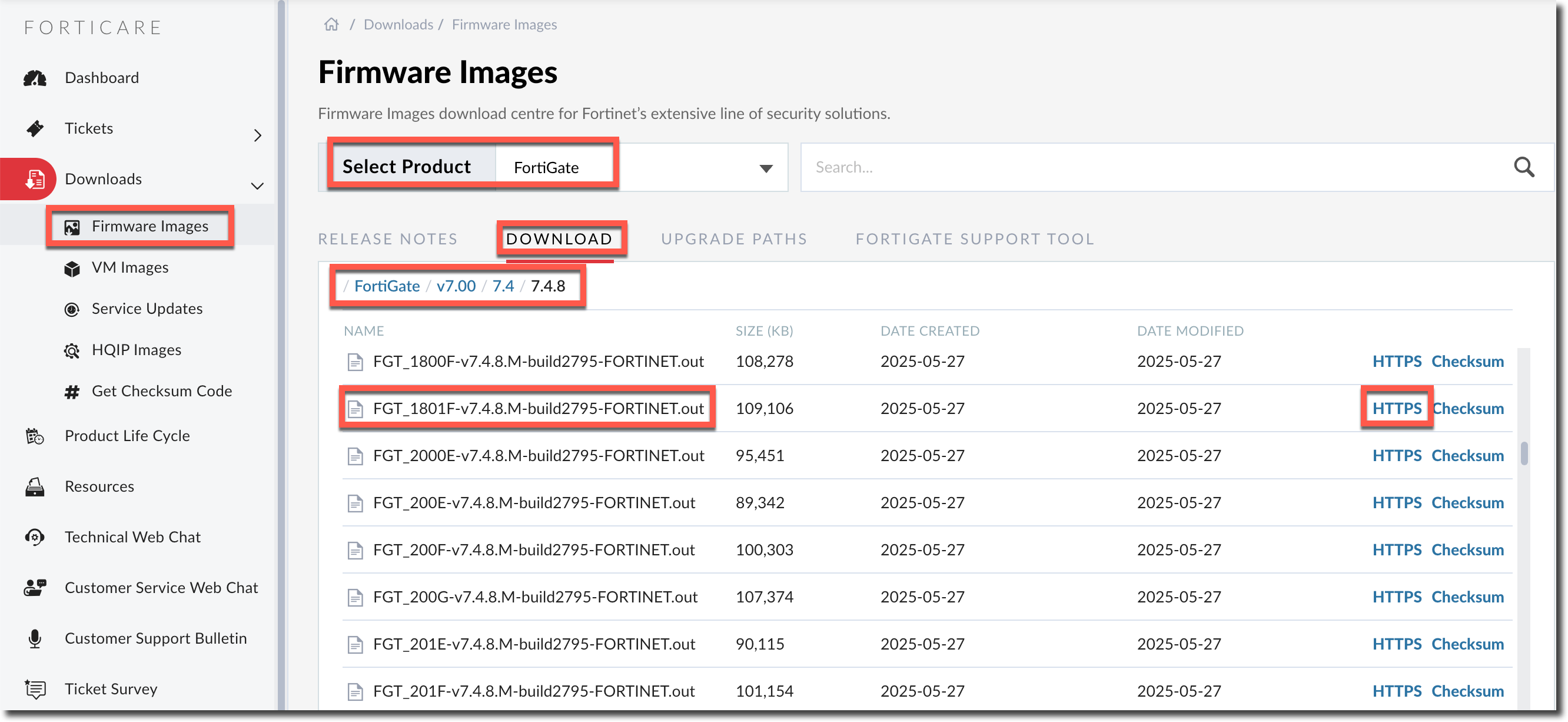Click the search magnifier icon

click(x=1524, y=167)
